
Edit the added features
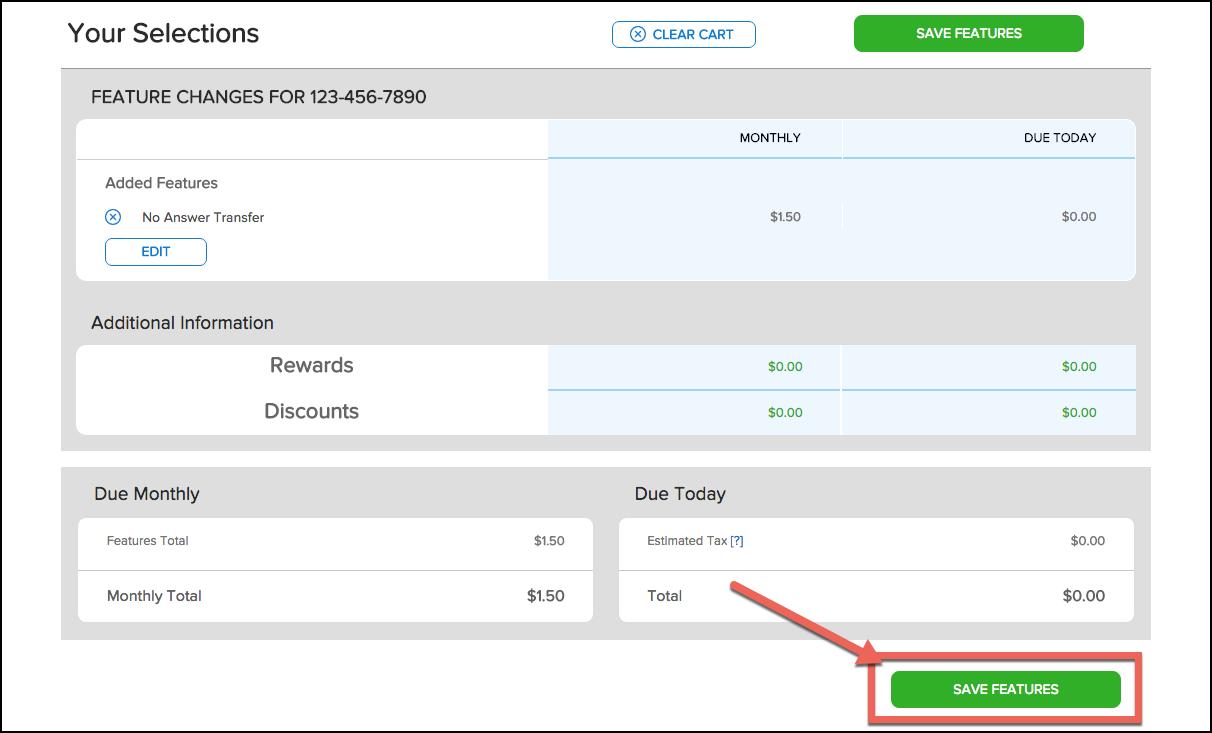point(155,252)
